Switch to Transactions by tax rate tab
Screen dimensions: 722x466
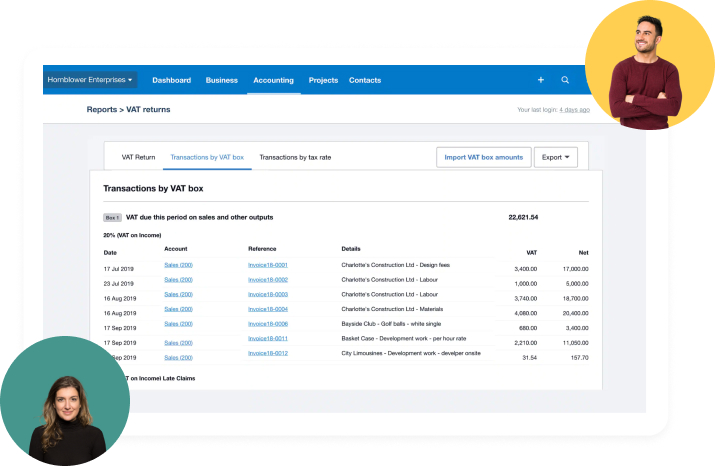(295, 157)
